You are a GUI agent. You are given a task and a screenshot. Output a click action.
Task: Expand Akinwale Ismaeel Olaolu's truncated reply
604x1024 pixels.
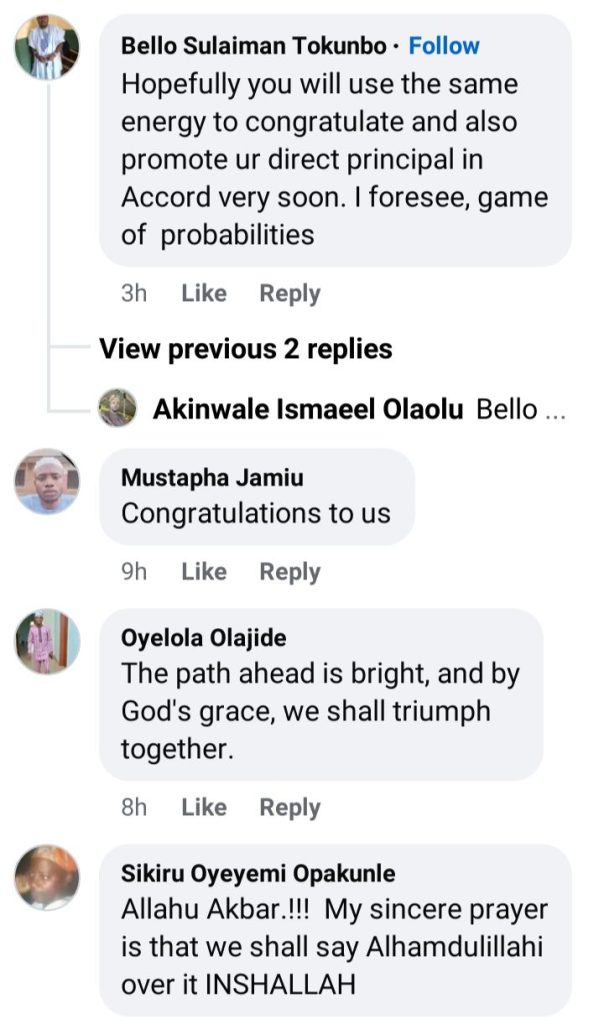pos(519,410)
